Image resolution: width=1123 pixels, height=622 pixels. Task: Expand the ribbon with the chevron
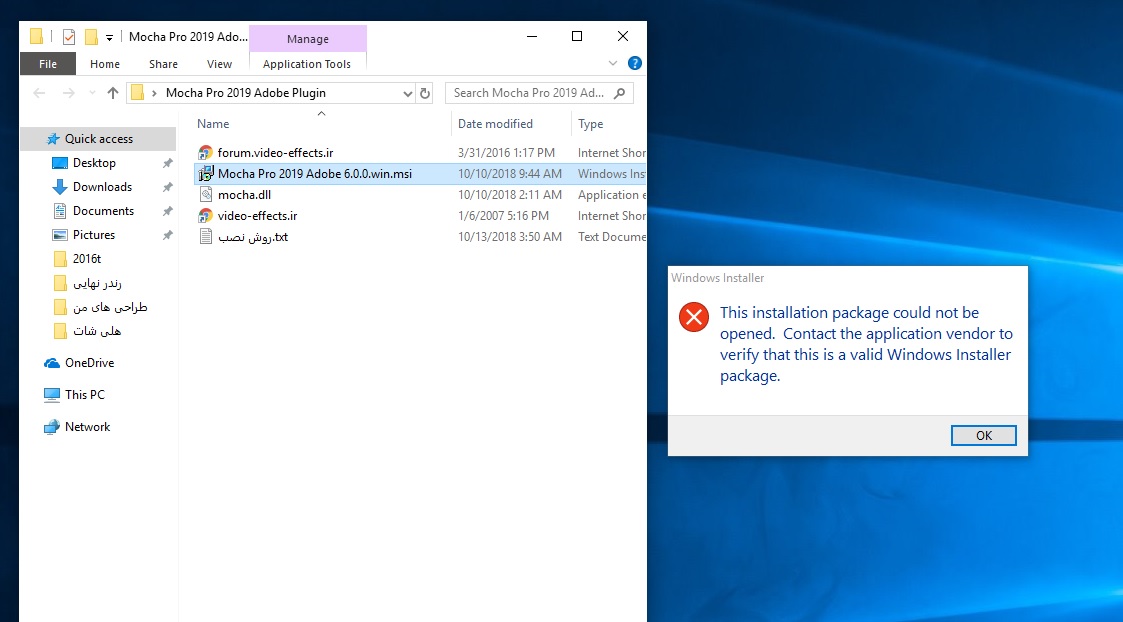pos(613,63)
